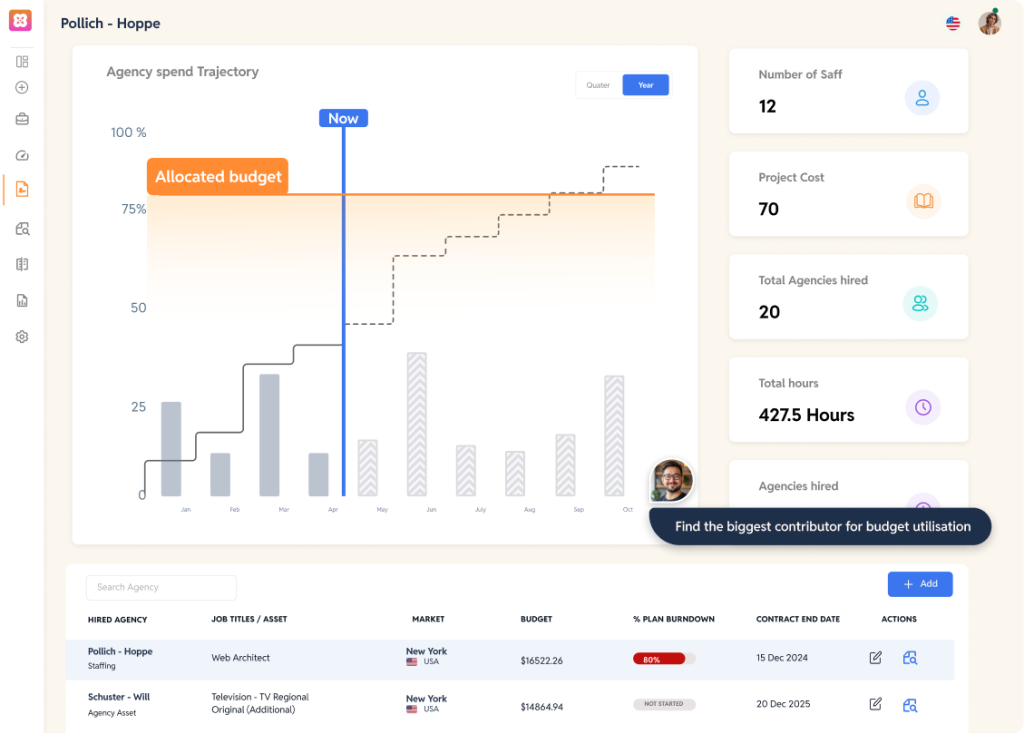Open the briefcase icon in sidebar
This screenshot has height=734, width=1024.
point(22,120)
